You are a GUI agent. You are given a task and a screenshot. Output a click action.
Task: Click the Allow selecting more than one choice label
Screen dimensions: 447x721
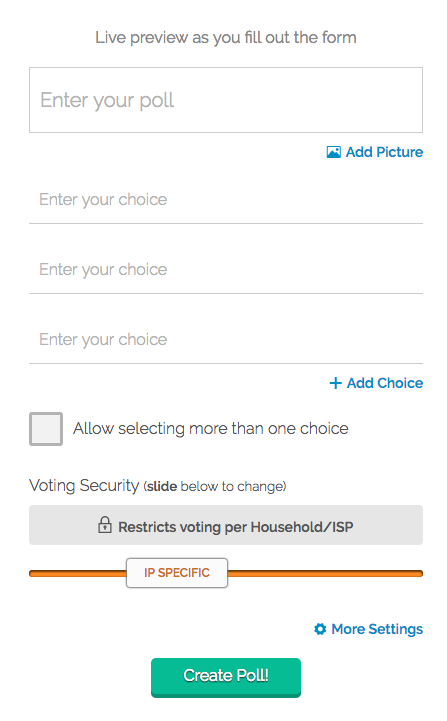[211, 429]
